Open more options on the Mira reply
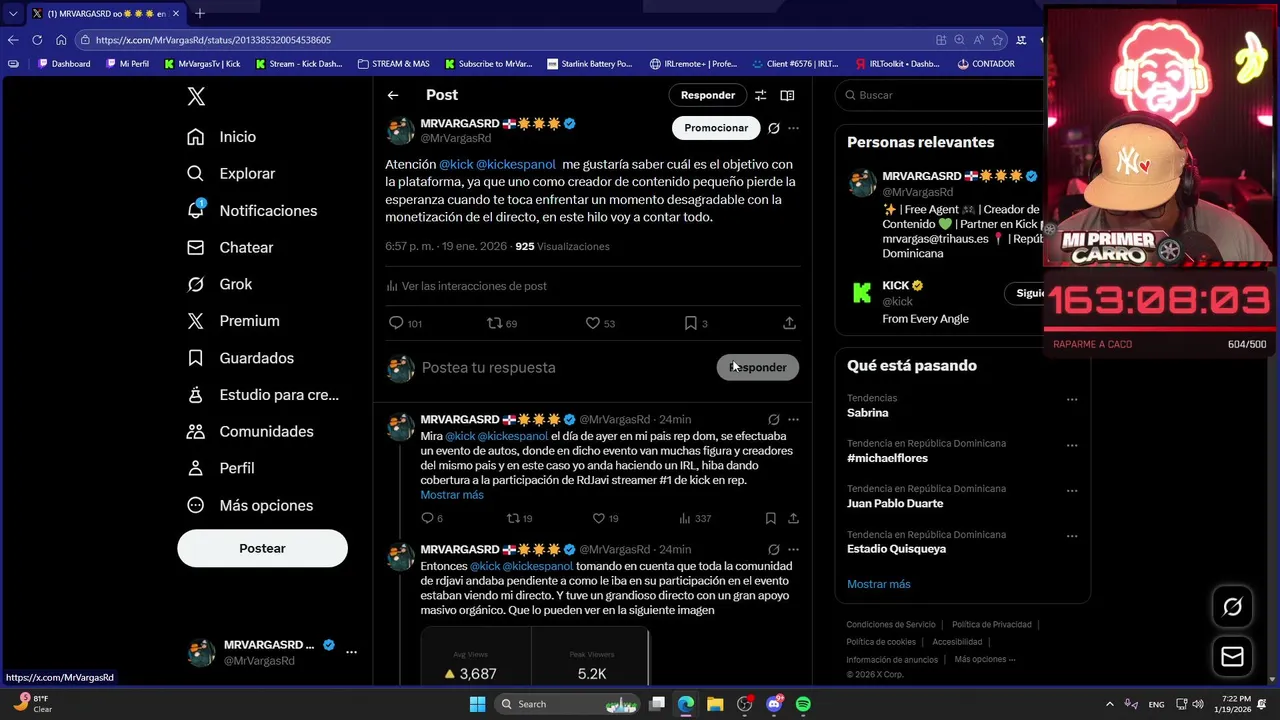Image resolution: width=1280 pixels, height=720 pixels. point(793,420)
